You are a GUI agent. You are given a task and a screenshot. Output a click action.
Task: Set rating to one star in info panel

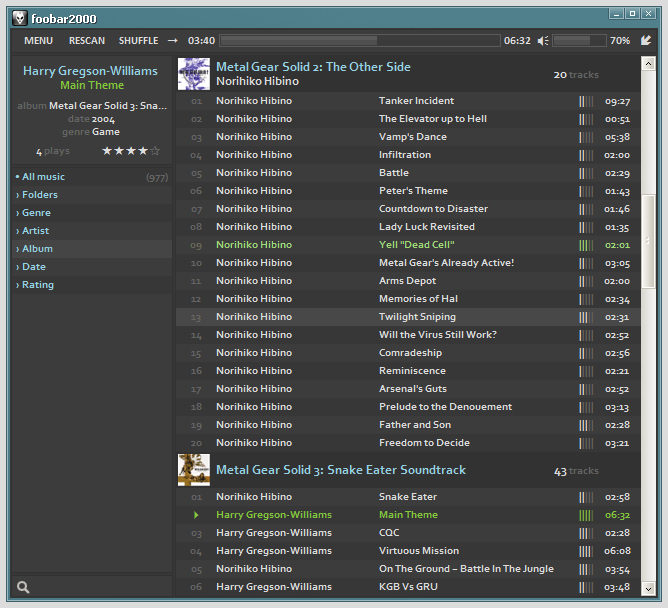[107, 150]
